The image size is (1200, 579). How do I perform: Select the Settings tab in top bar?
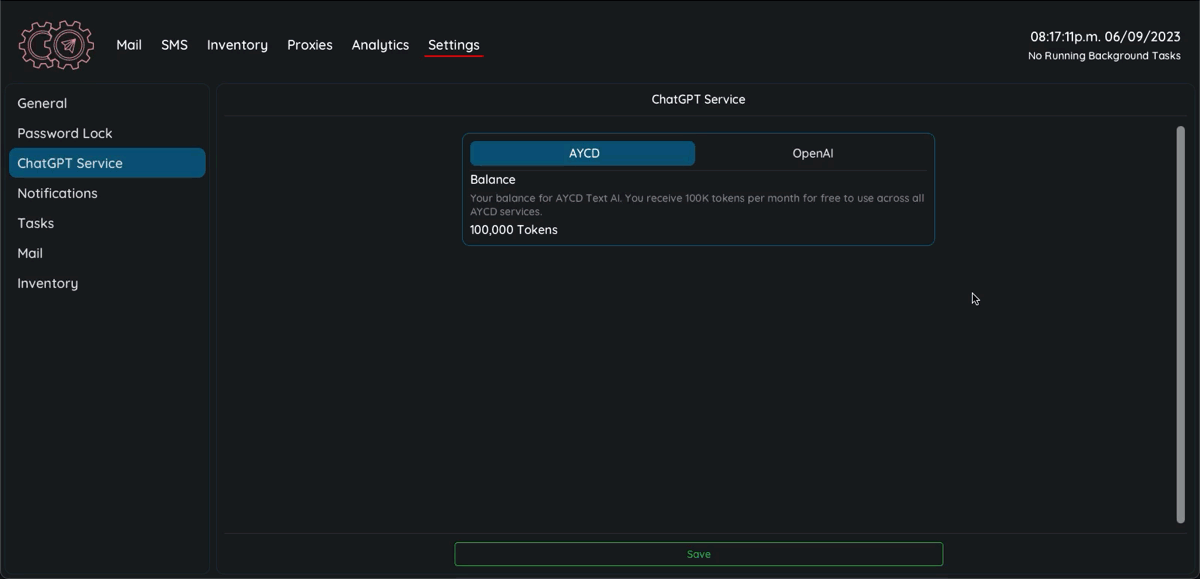(x=453, y=45)
